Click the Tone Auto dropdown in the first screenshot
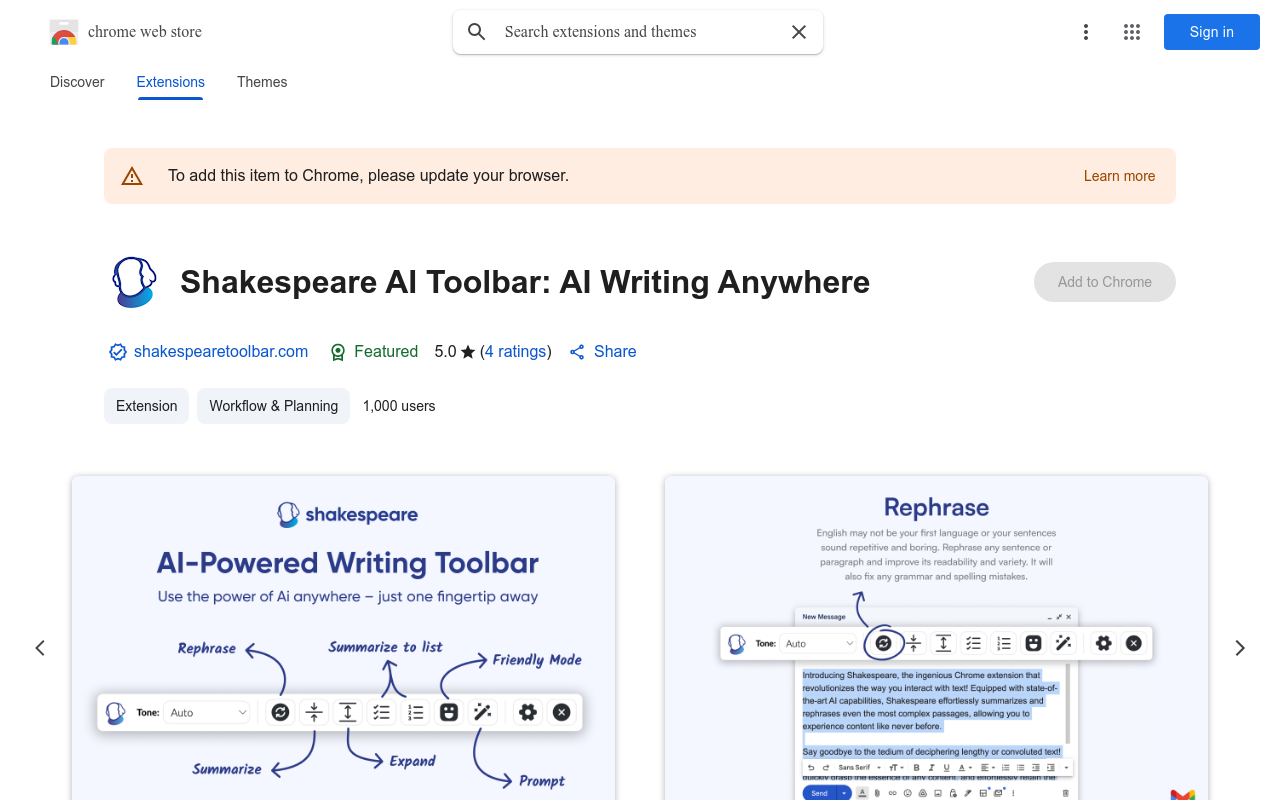The width and height of the screenshot is (1280, 800). (208, 713)
